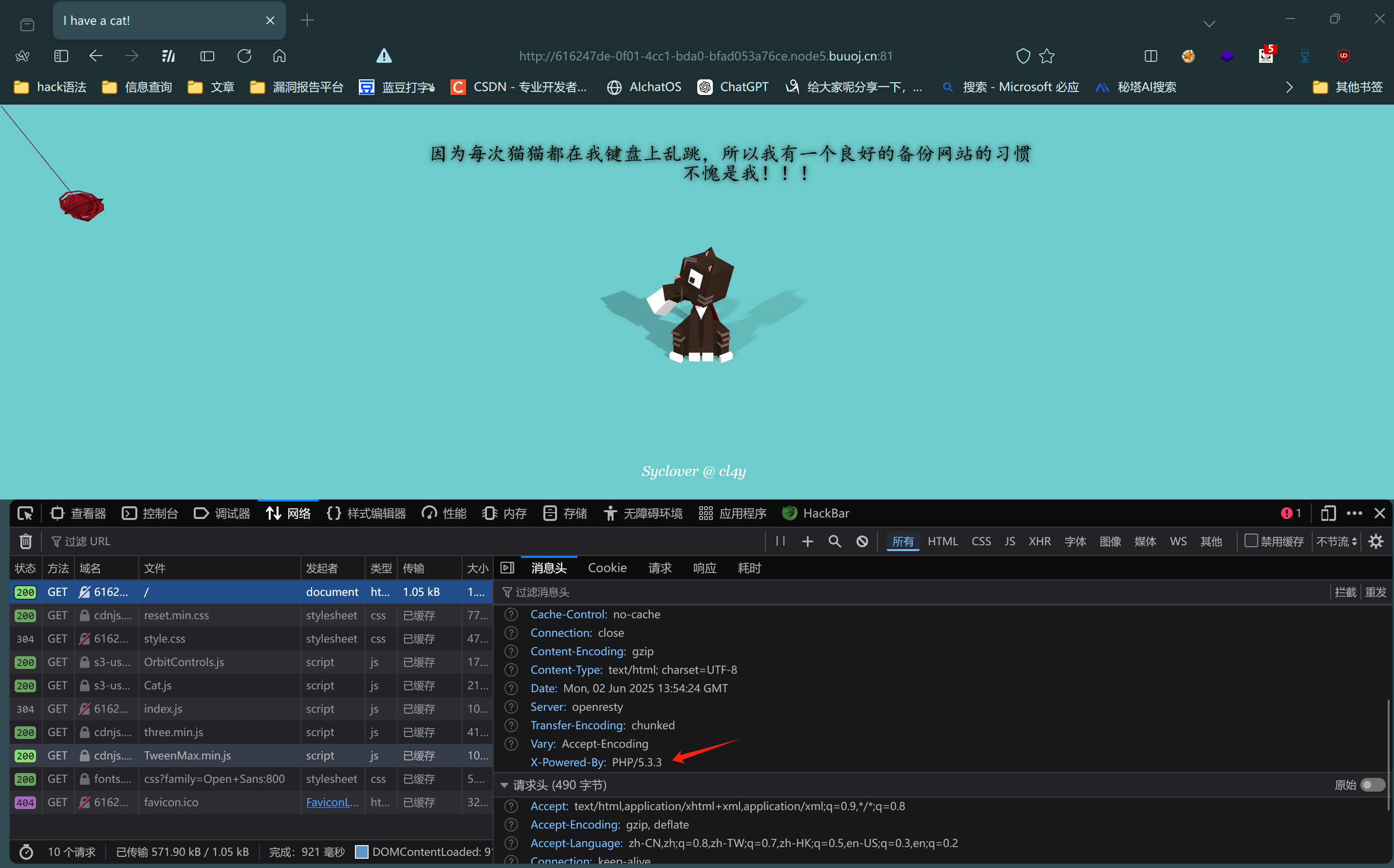The width and height of the screenshot is (1394, 868).
Task: Collapse the 请求头 (490 字节) section
Action: [x=504, y=785]
